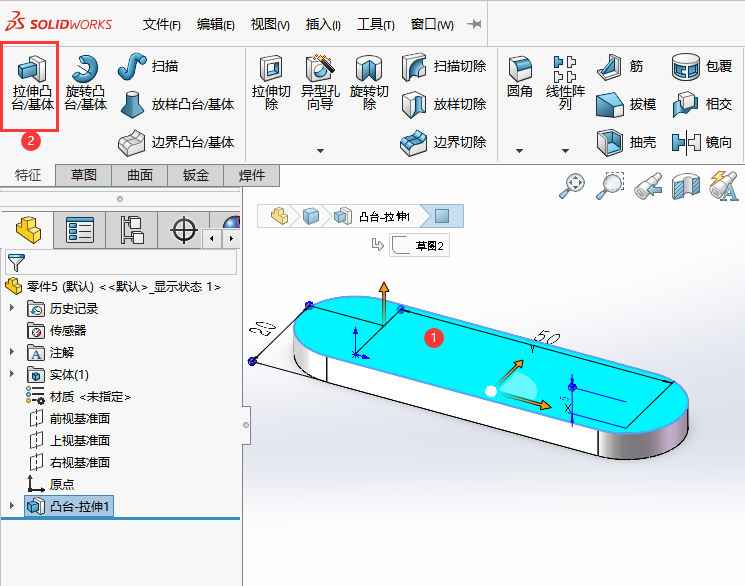The width and height of the screenshot is (745, 586).
Task: Open the 视图(V) menu
Action: tap(270, 24)
